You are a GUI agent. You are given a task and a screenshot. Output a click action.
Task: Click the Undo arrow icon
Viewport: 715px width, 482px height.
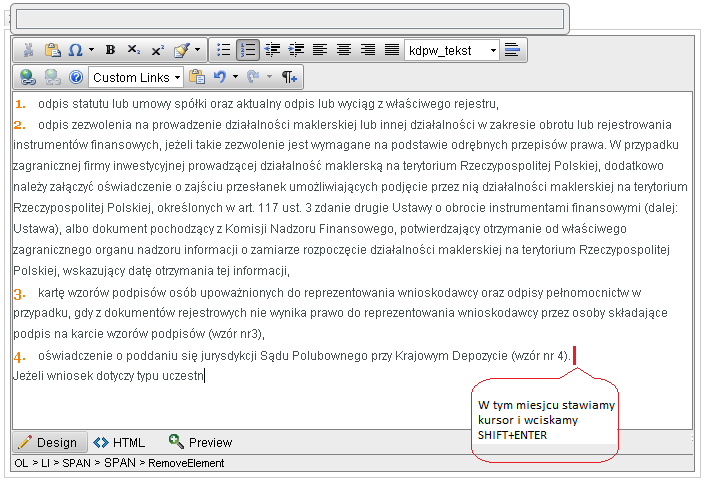[220, 77]
